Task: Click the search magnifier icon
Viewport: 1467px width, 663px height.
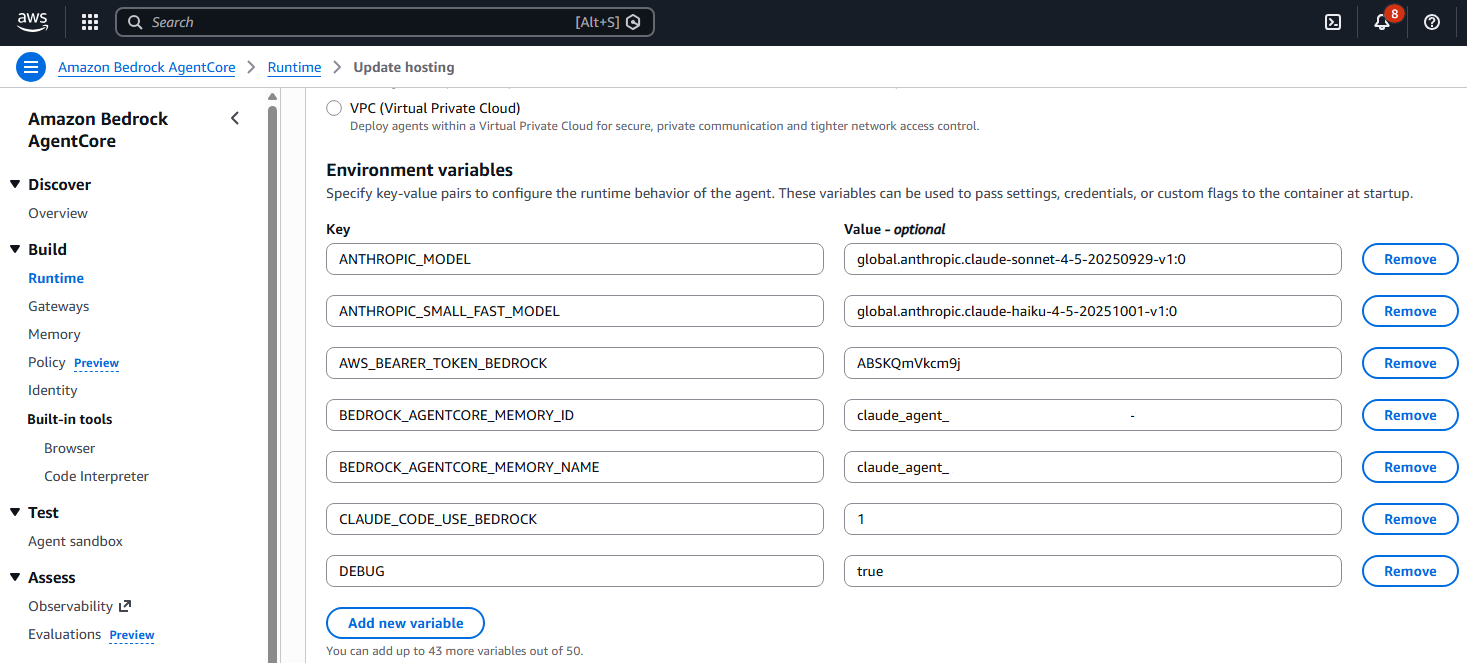Action: click(x=136, y=22)
